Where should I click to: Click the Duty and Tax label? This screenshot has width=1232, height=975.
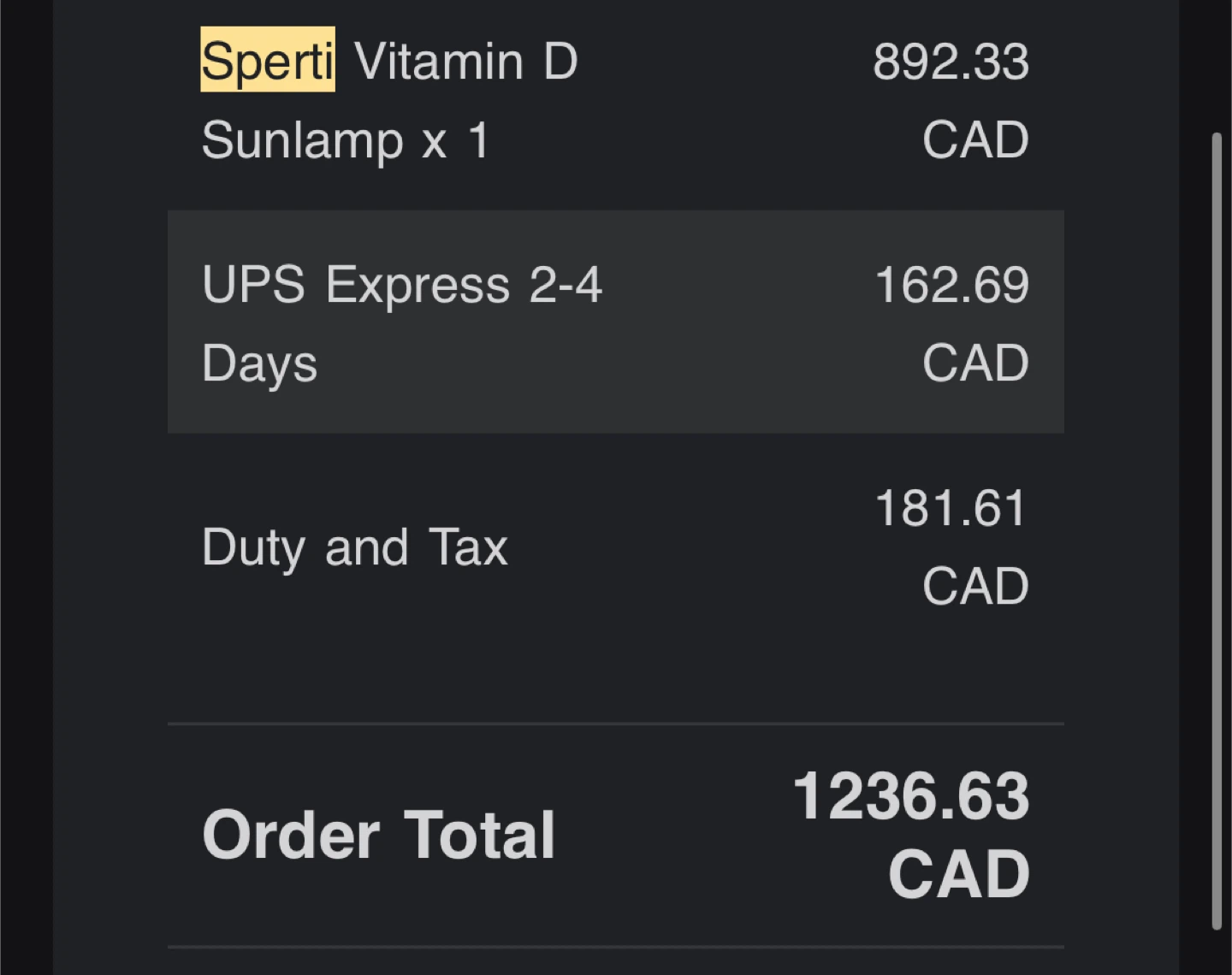(355, 547)
